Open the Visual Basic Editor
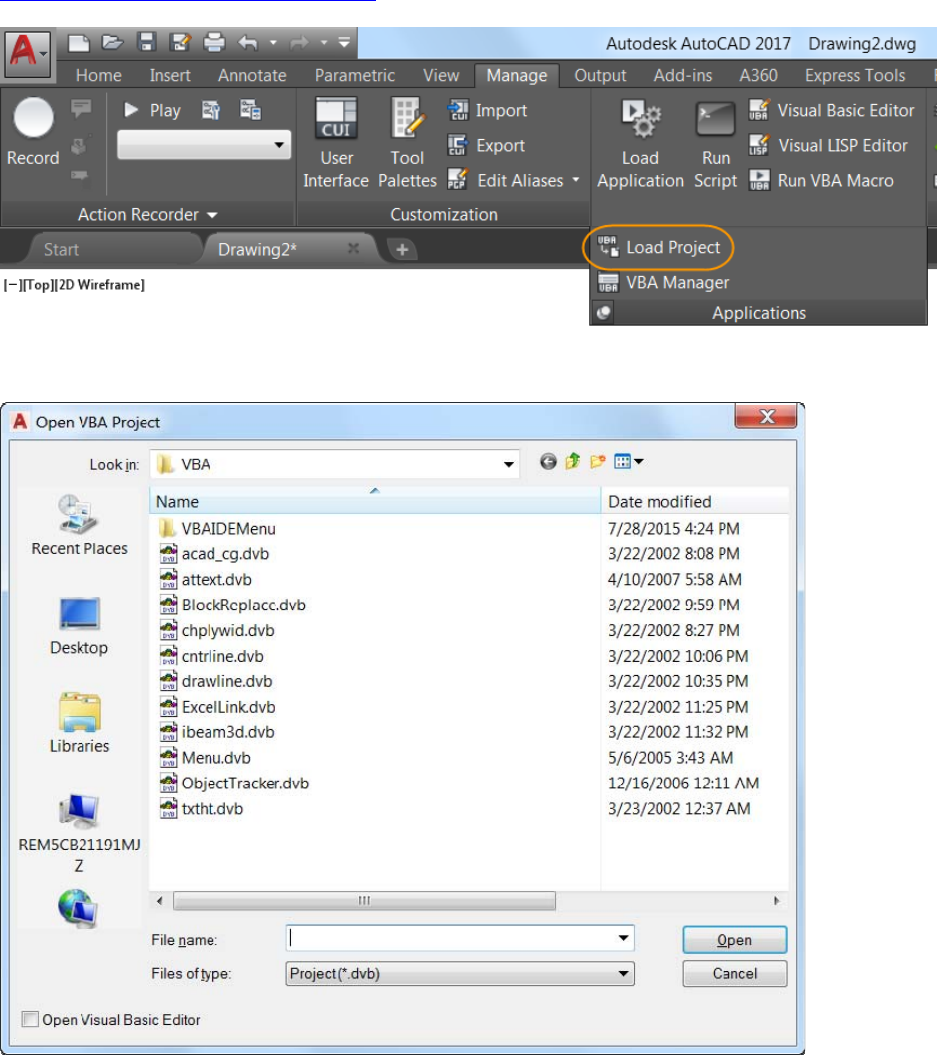The width and height of the screenshot is (937, 1055). point(832,110)
